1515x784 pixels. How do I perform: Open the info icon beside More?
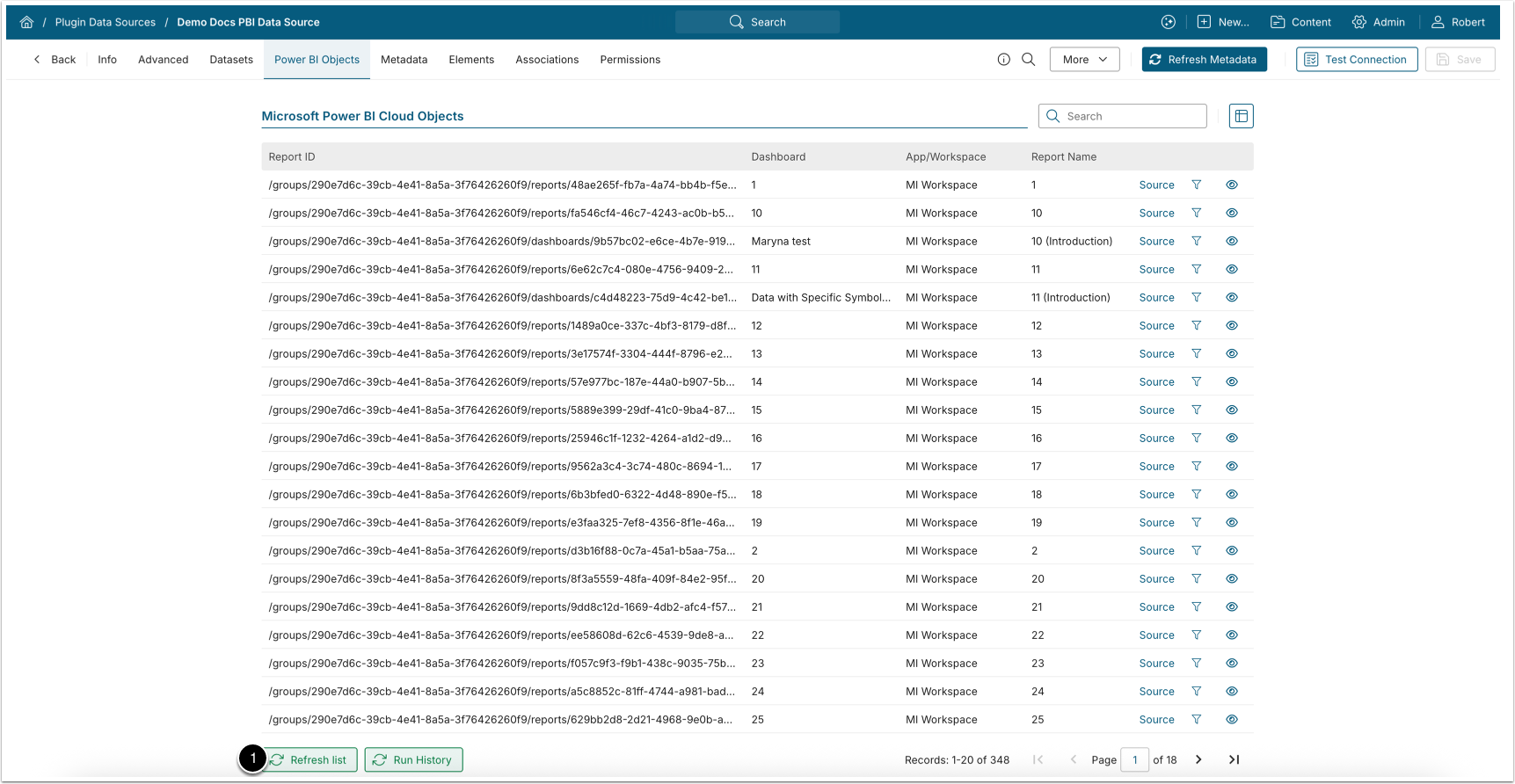[1003, 60]
